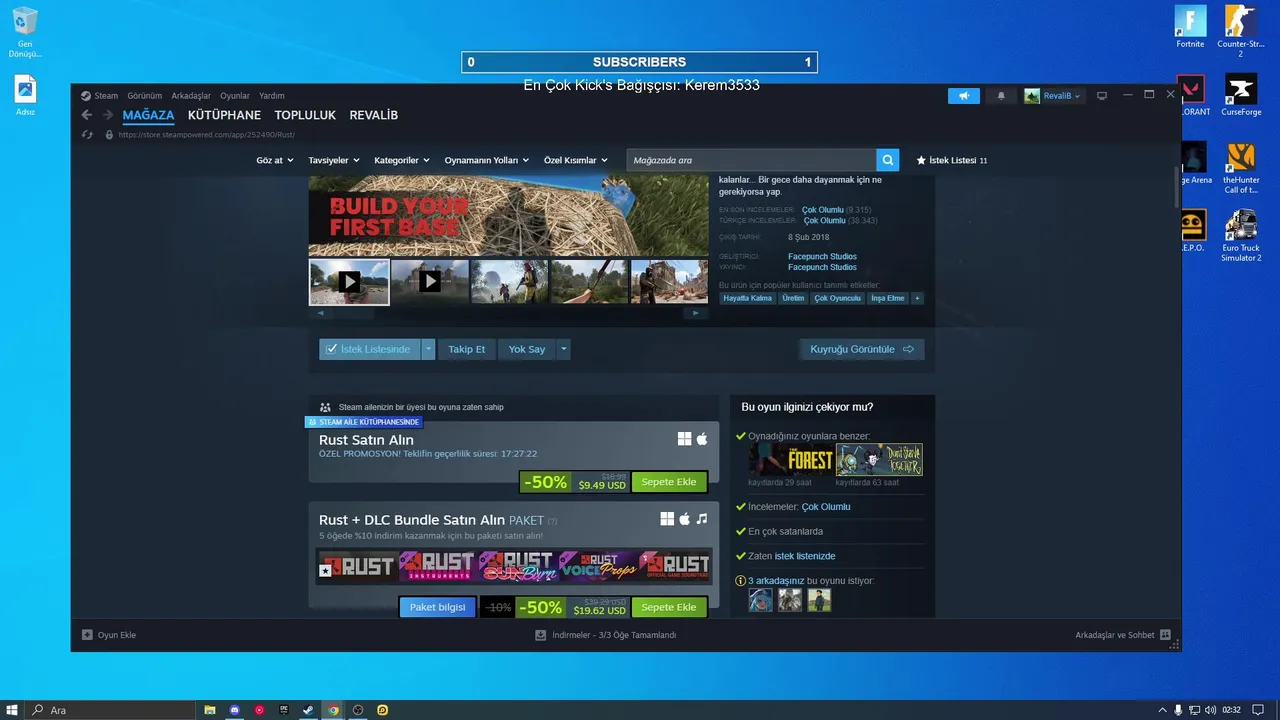
Task: Open the Görünüm menu
Action: [145, 96]
